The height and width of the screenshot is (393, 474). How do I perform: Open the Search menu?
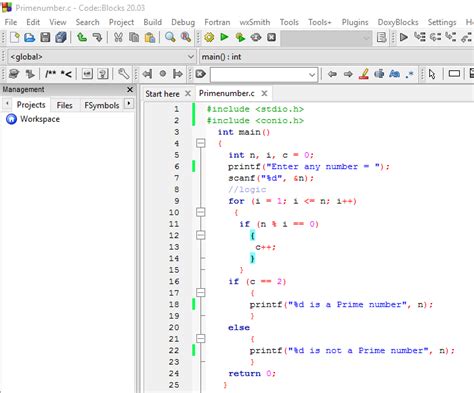tap(87, 22)
